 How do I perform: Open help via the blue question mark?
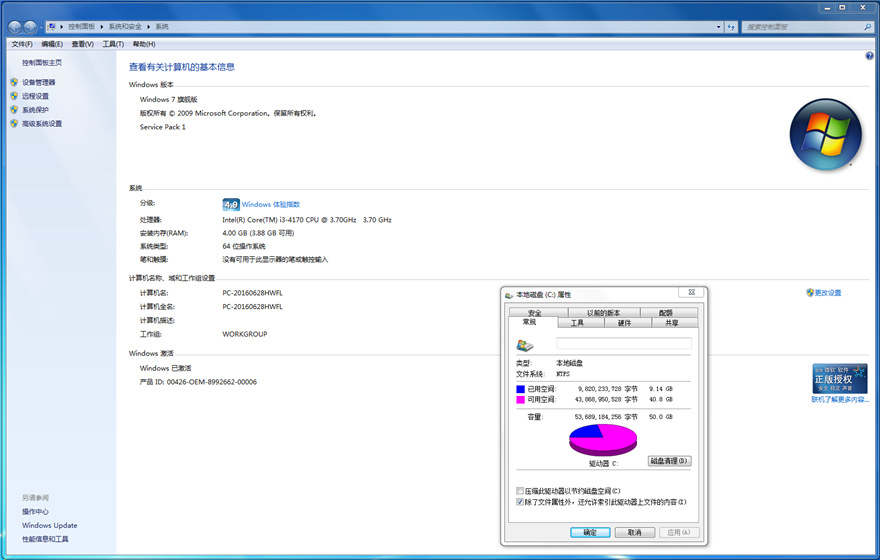pyautogui.click(x=869, y=56)
